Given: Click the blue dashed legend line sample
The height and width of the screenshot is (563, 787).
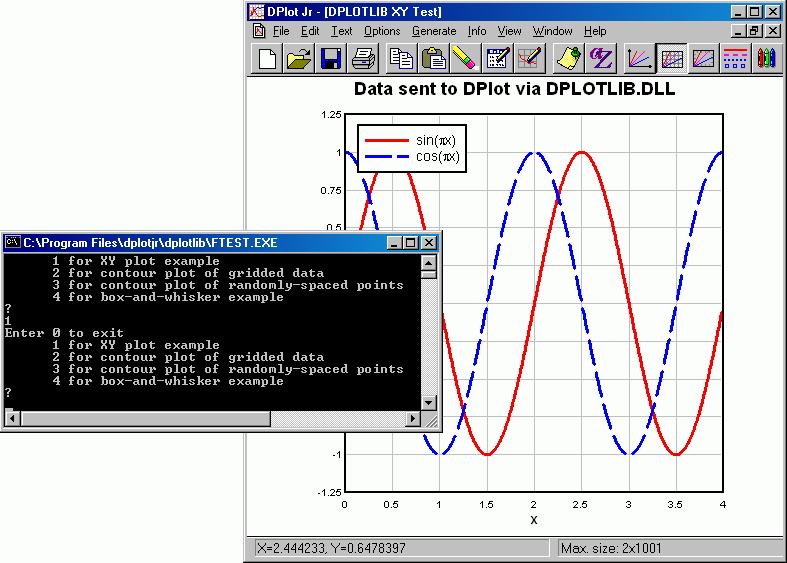Looking at the screenshot, I should coord(386,157).
